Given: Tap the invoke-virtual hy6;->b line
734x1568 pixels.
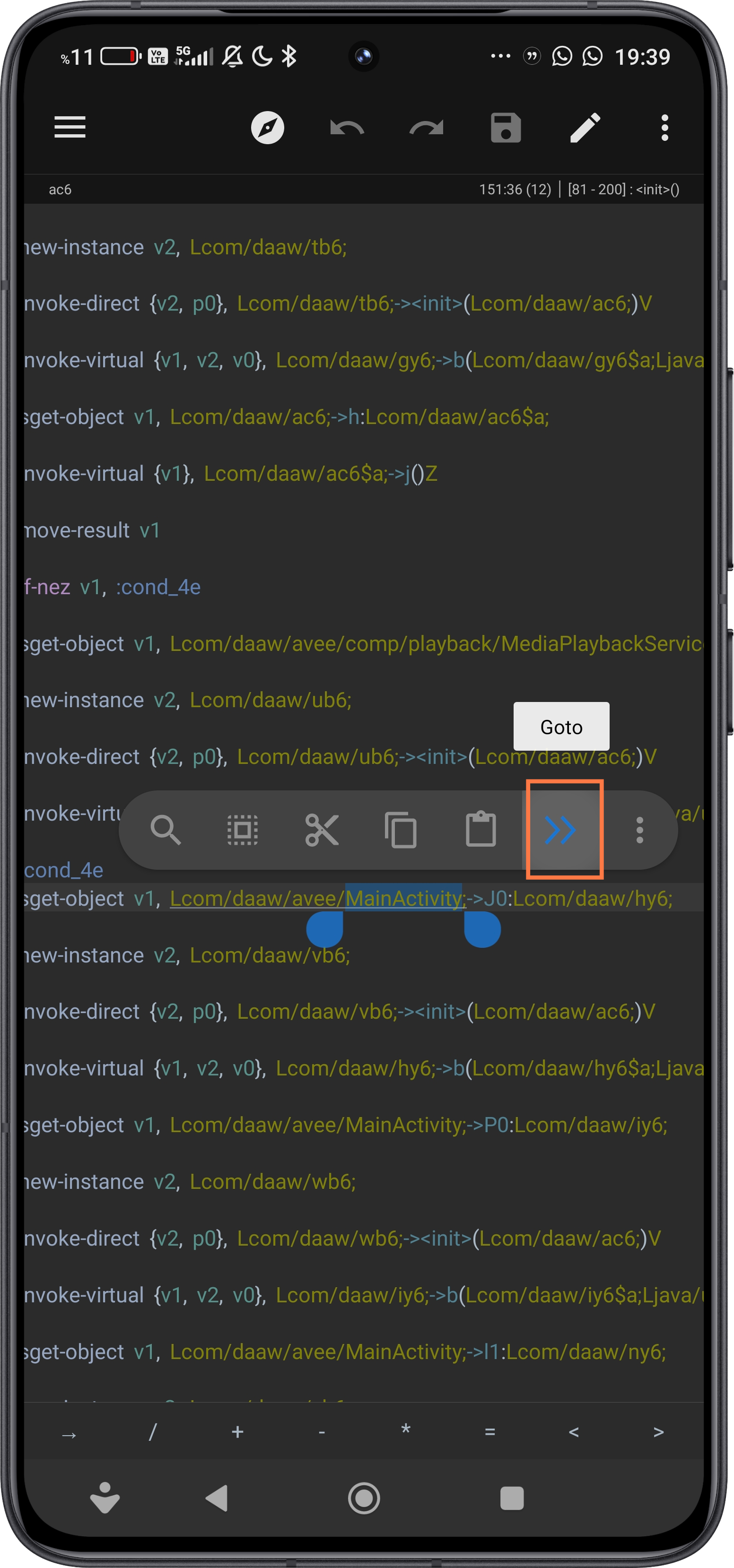Looking at the screenshot, I should coord(364,1068).
